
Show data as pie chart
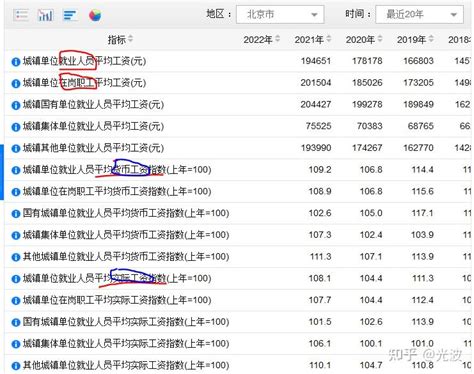coord(95,15)
